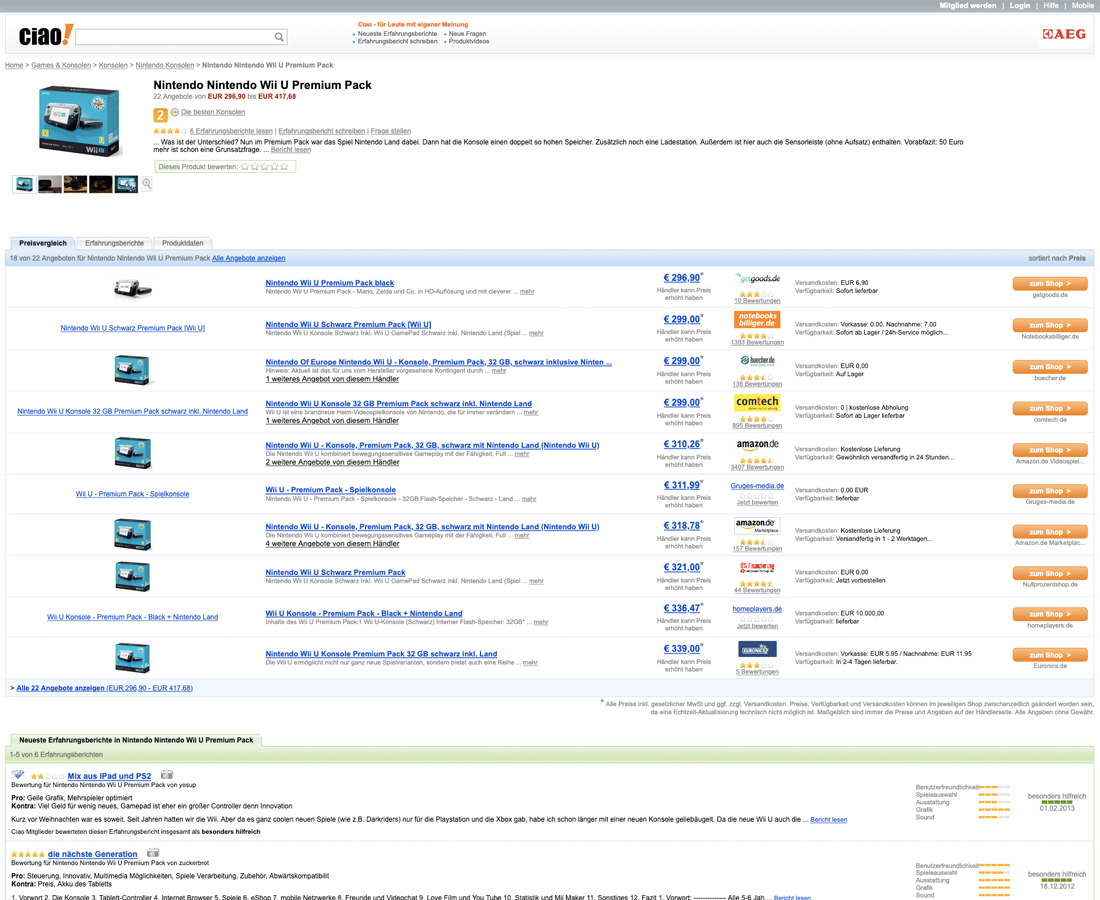Click diamond icon on yesup review

click(18, 774)
